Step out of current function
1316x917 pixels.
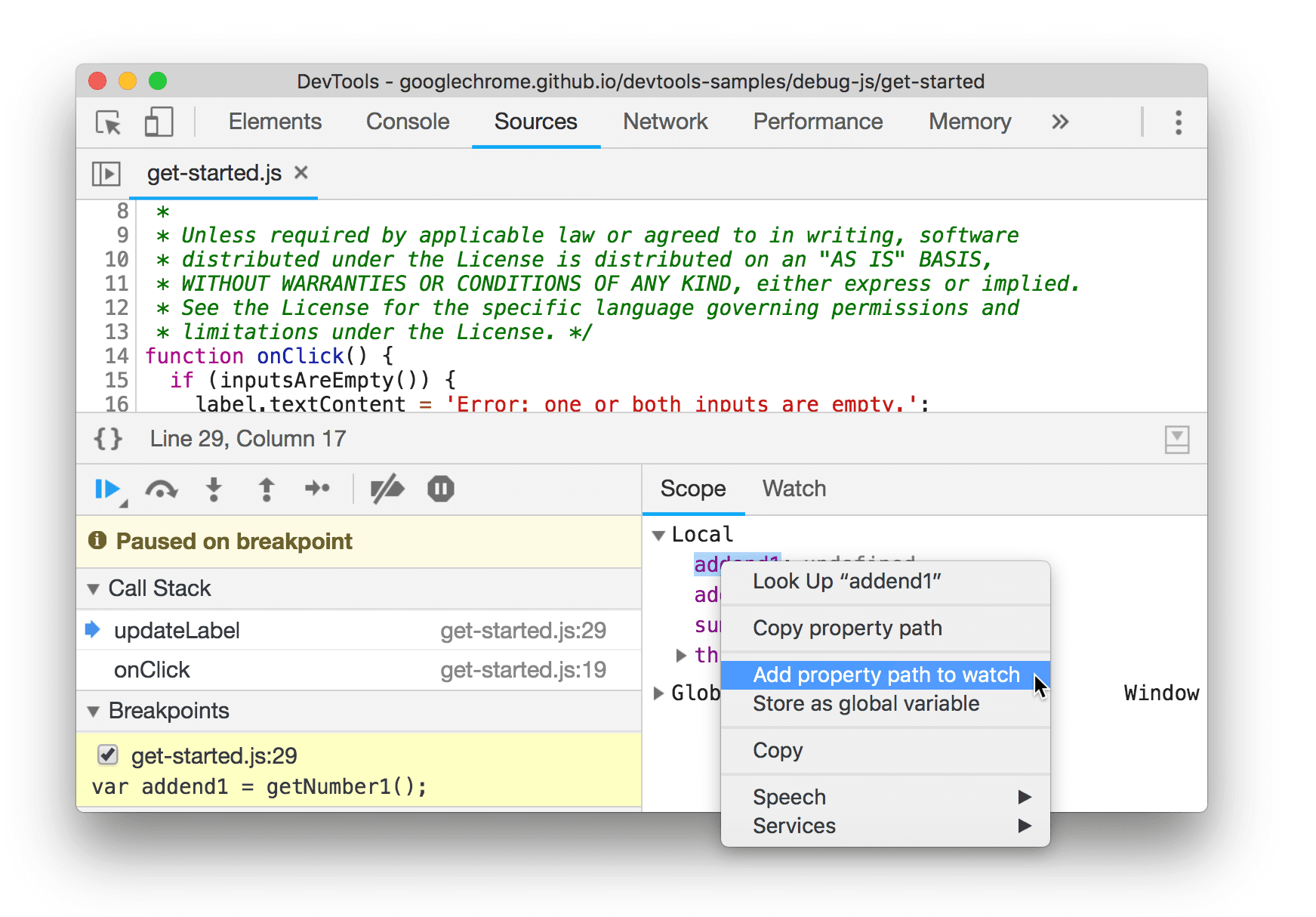pos(266,489)
